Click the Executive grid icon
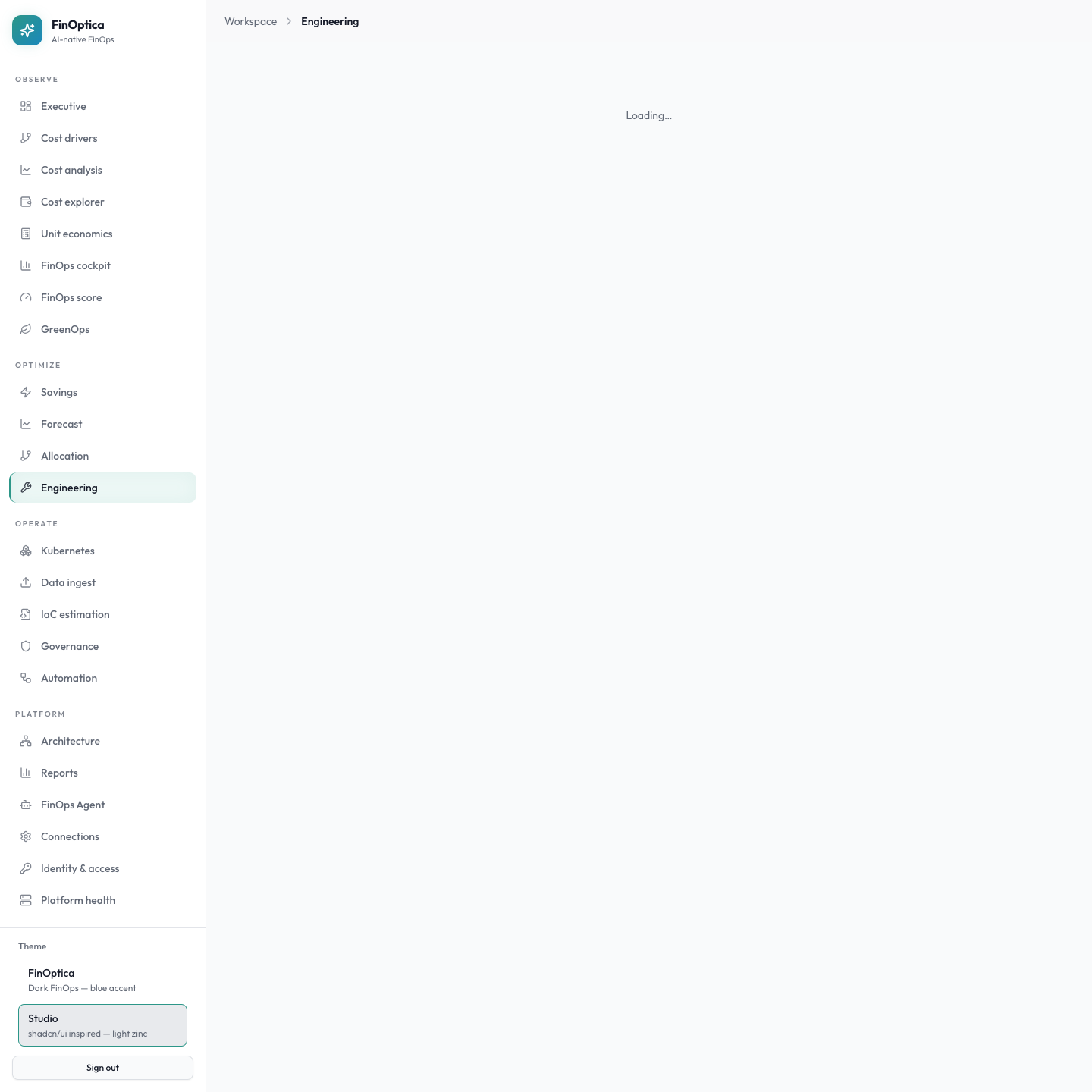1092x1092 pixels. (x=26, y=106)
